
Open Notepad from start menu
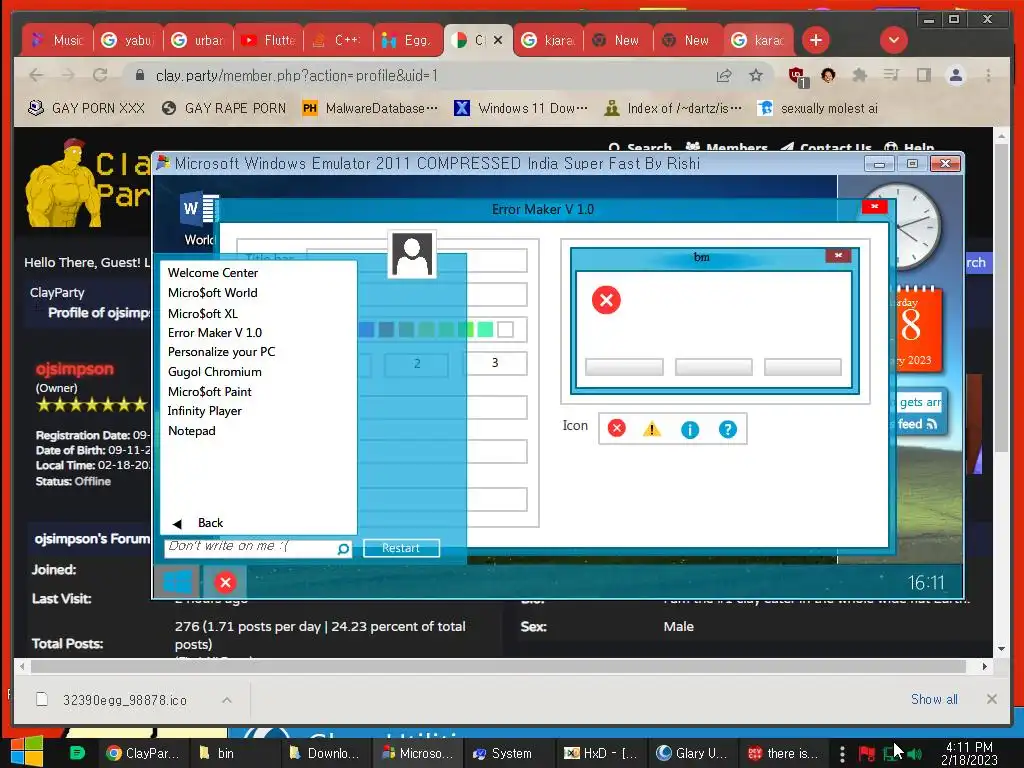pyautogui.click(x=191, y=431)
